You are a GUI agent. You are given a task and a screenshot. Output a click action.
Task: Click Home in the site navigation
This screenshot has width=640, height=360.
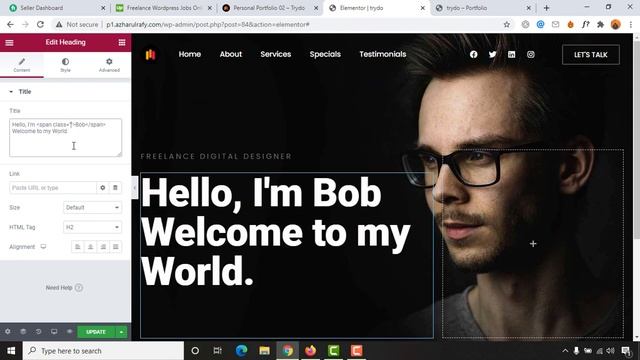click(190, 54)
